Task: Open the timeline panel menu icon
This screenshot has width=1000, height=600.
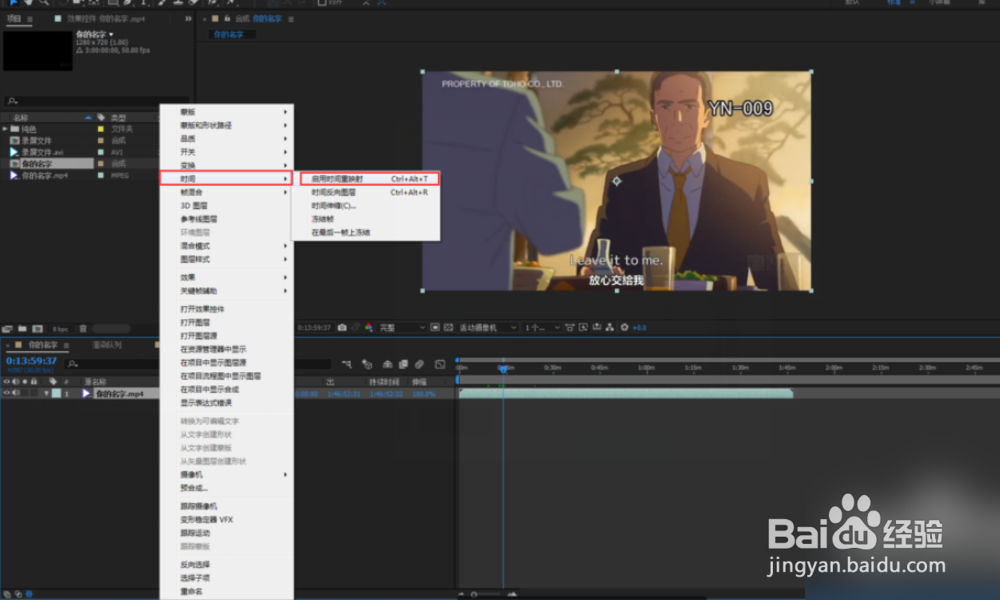Action: [x=66, y=345]
